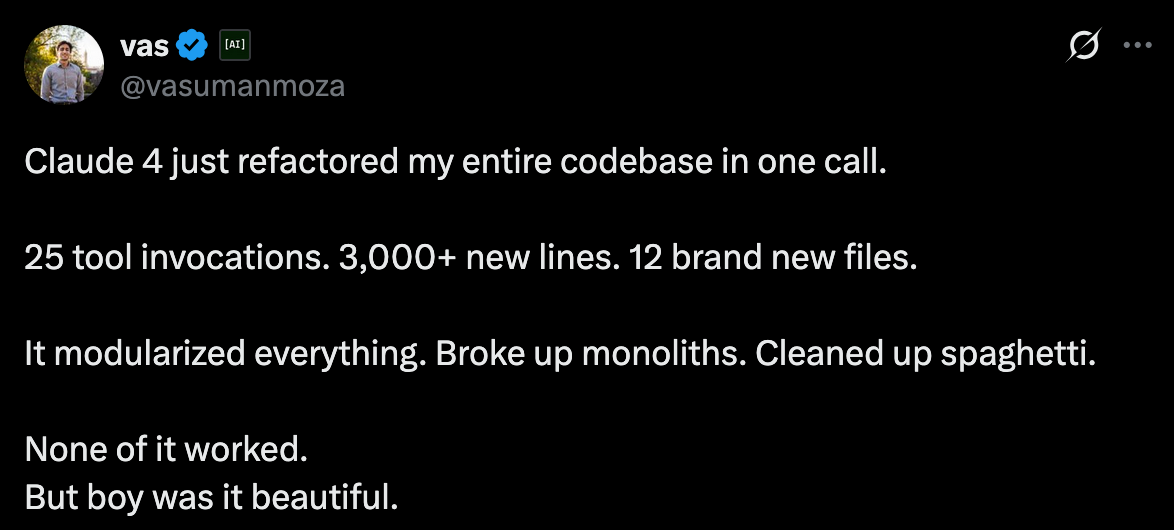
Task: Click the green [AI] affiliation badge
Action: (234, 46)
